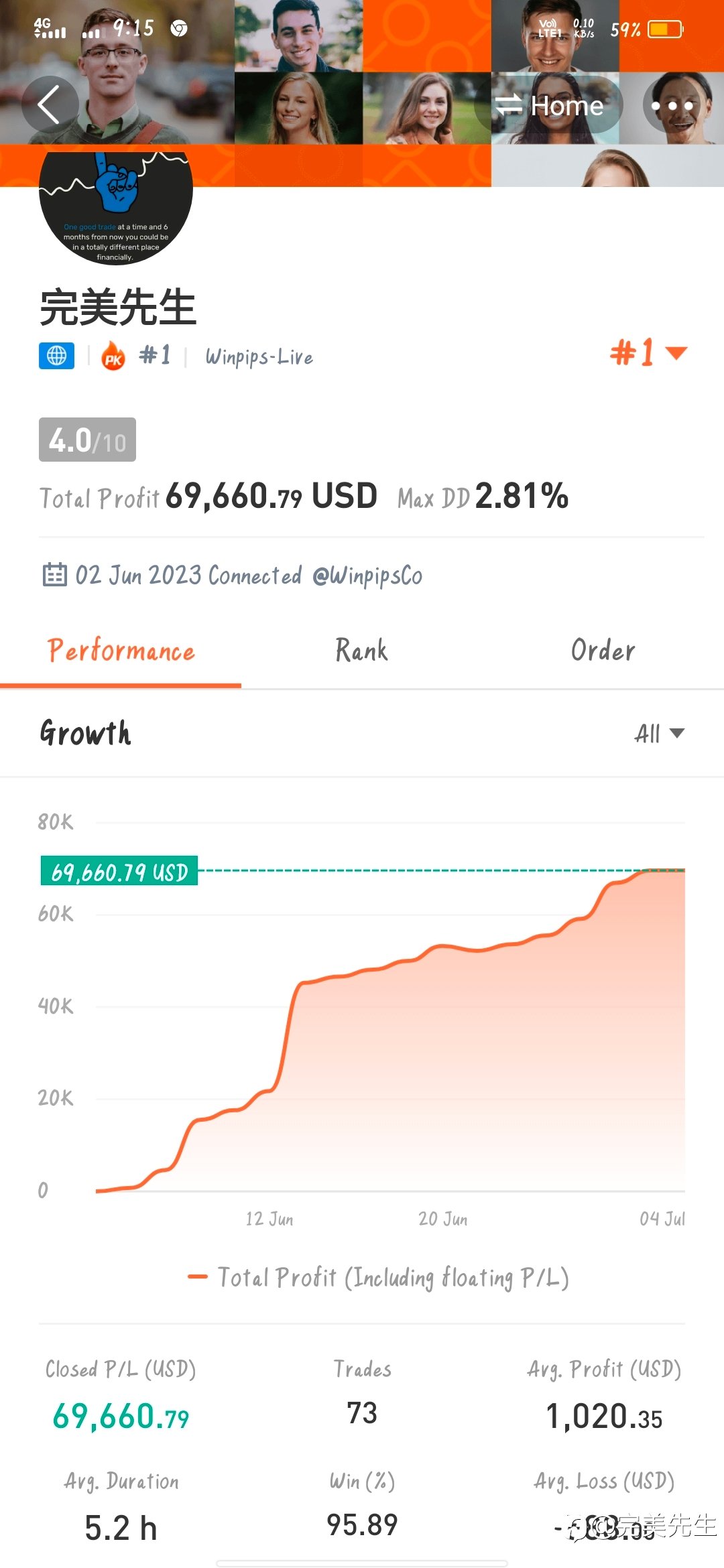Open the All growth period dropdown
724x1568 pixels.
point(660,733)
